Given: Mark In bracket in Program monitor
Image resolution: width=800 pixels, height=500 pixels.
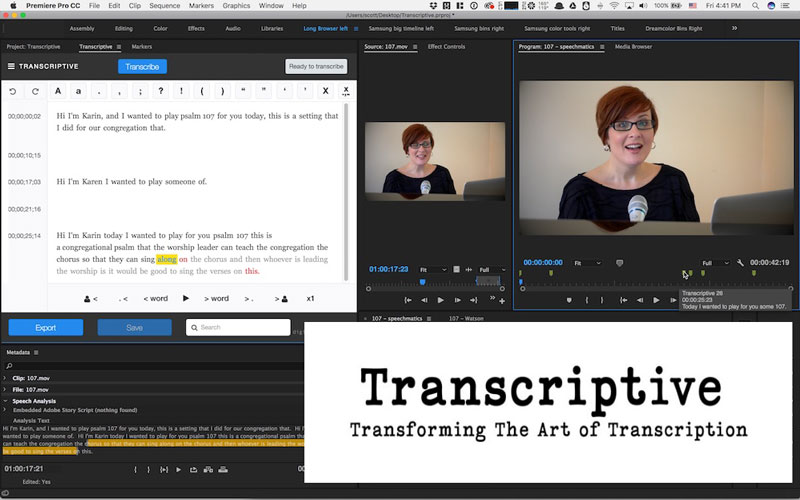Looking at the screenshot, I should 587,300.
